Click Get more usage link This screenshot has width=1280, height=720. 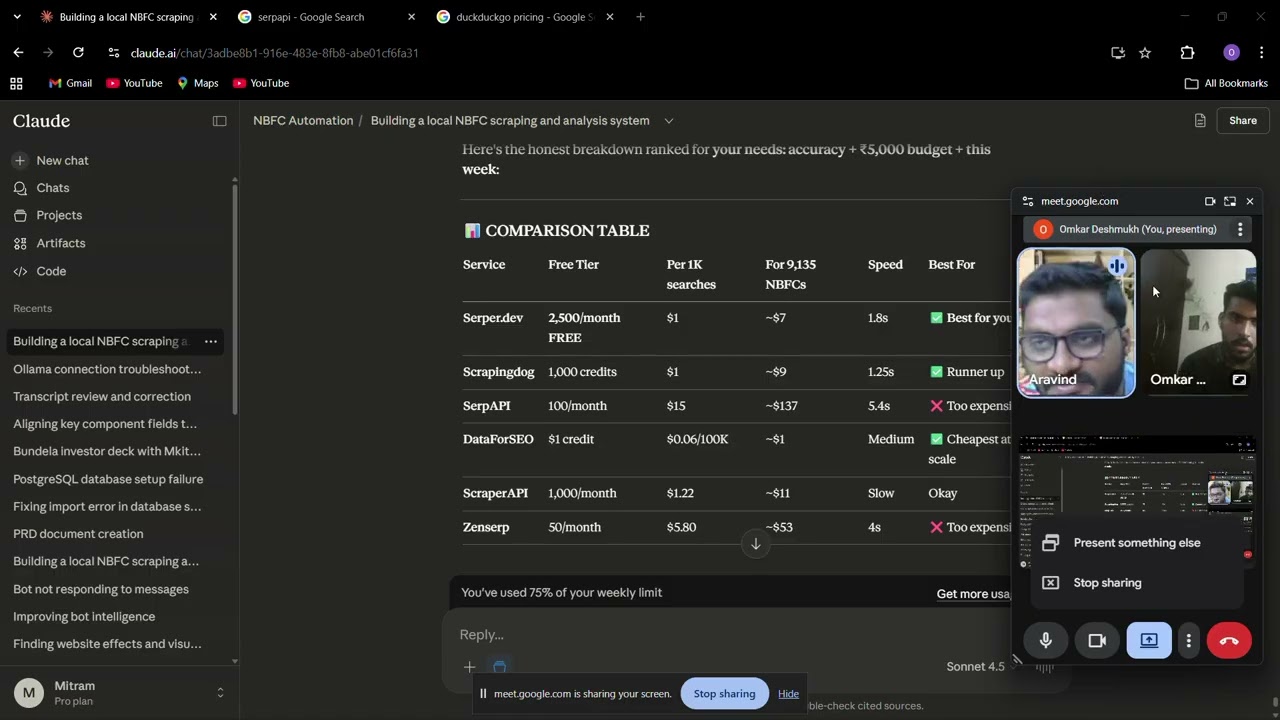(x=972, y=594)
